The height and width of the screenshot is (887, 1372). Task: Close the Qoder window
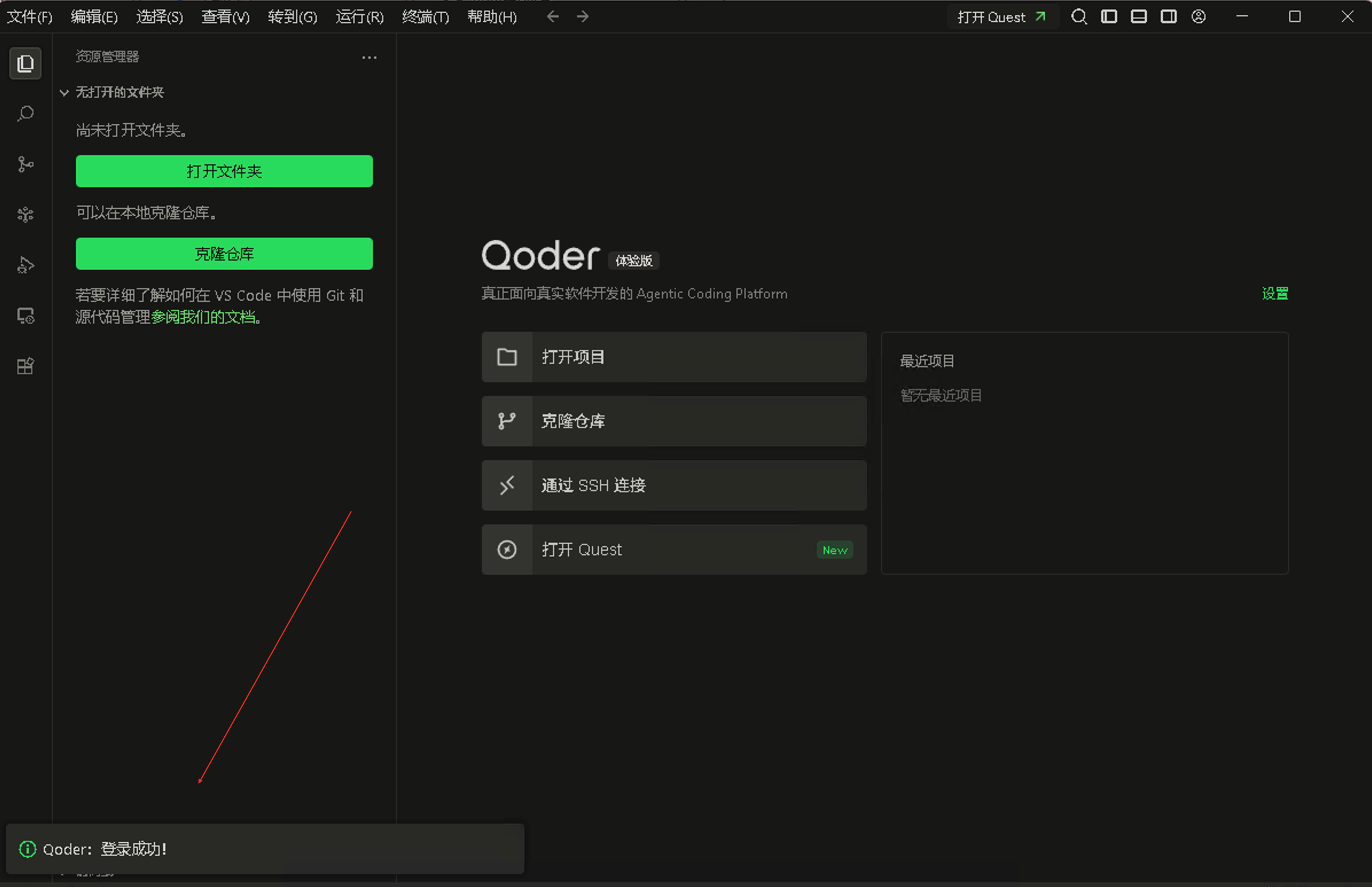click(1347, 17)
